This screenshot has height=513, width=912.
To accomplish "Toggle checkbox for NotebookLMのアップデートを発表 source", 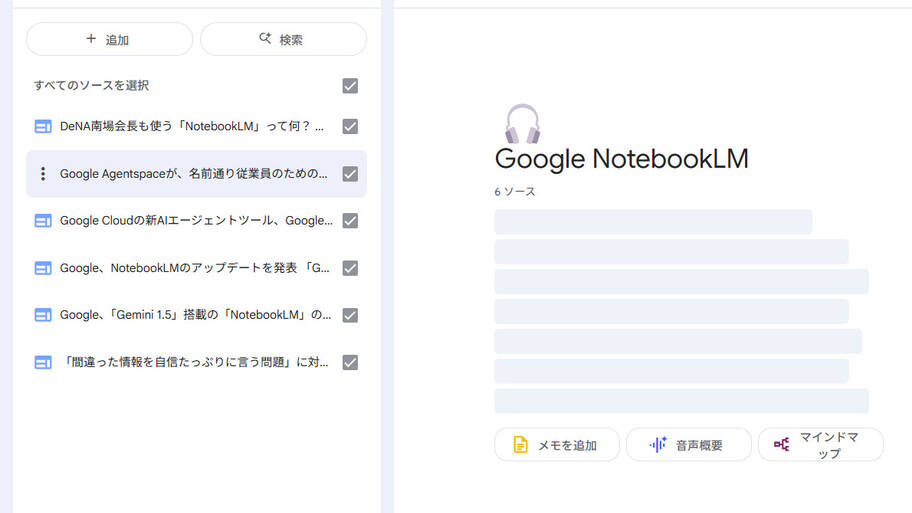I will pyautogui.click(x=350, y=268).
